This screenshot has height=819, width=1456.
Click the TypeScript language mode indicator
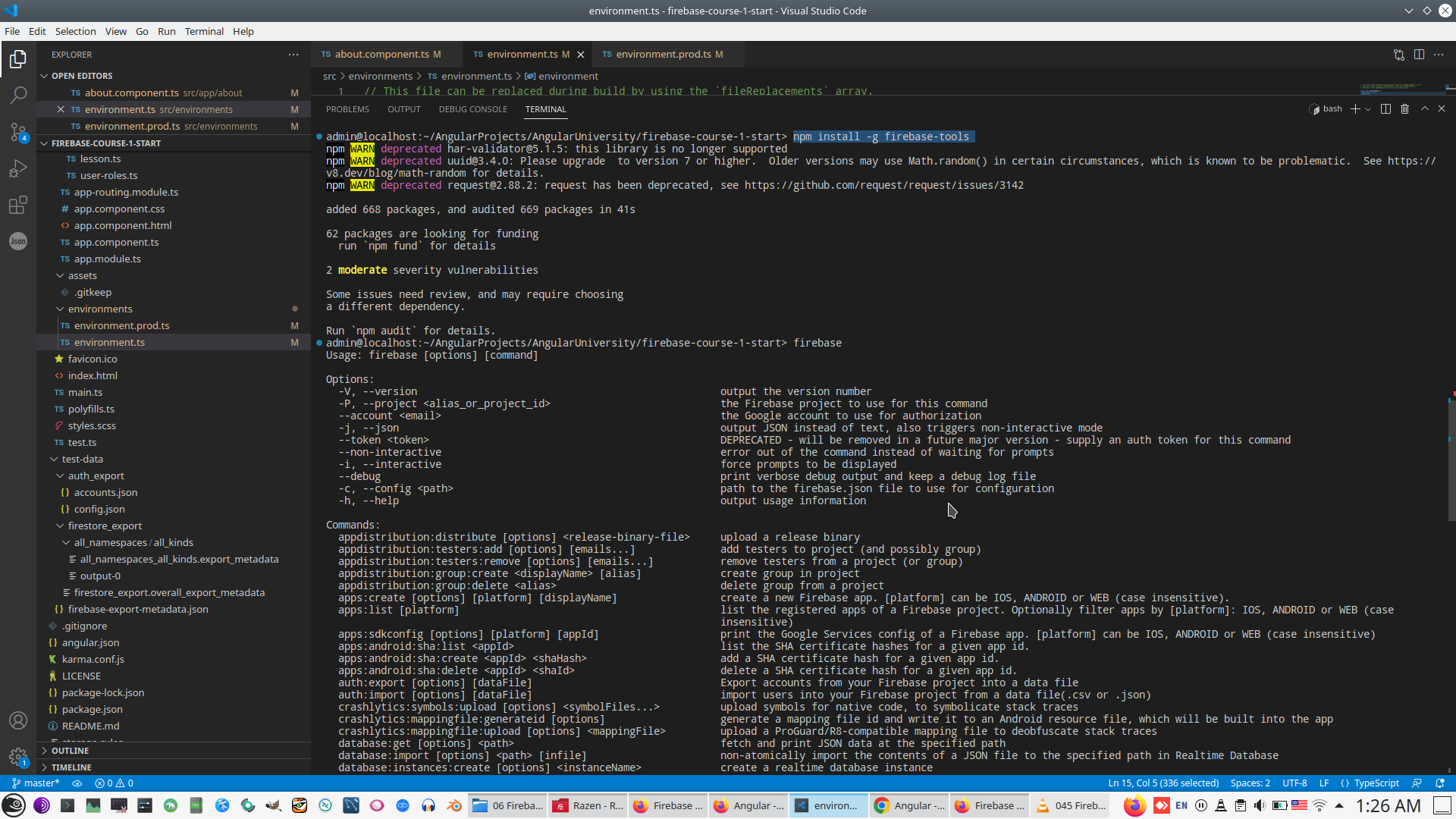click(x=1376, y=783)
